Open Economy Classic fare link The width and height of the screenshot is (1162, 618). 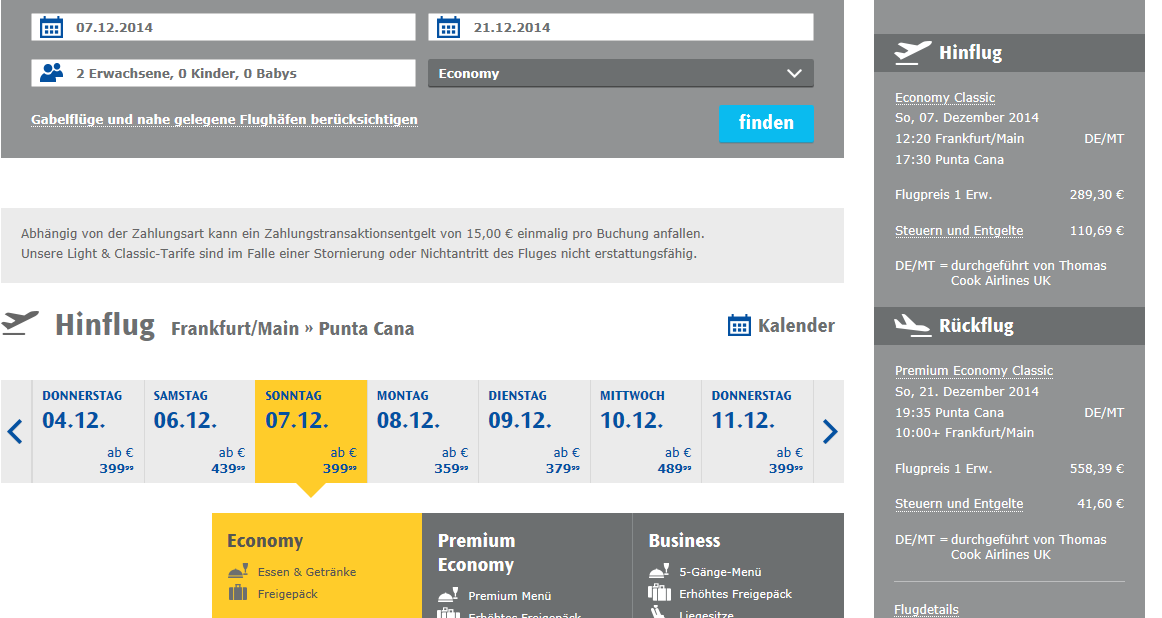click(x=945, y=97)
